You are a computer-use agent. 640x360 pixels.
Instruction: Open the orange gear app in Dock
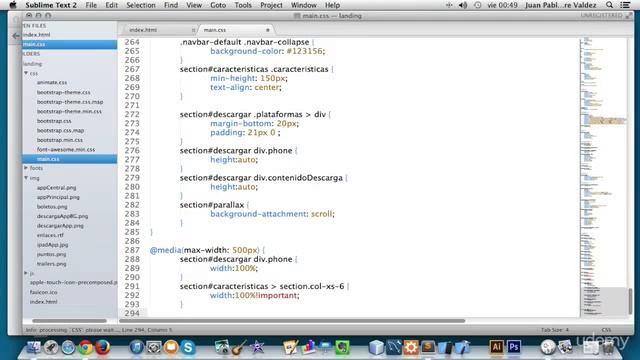coord(411,347)
